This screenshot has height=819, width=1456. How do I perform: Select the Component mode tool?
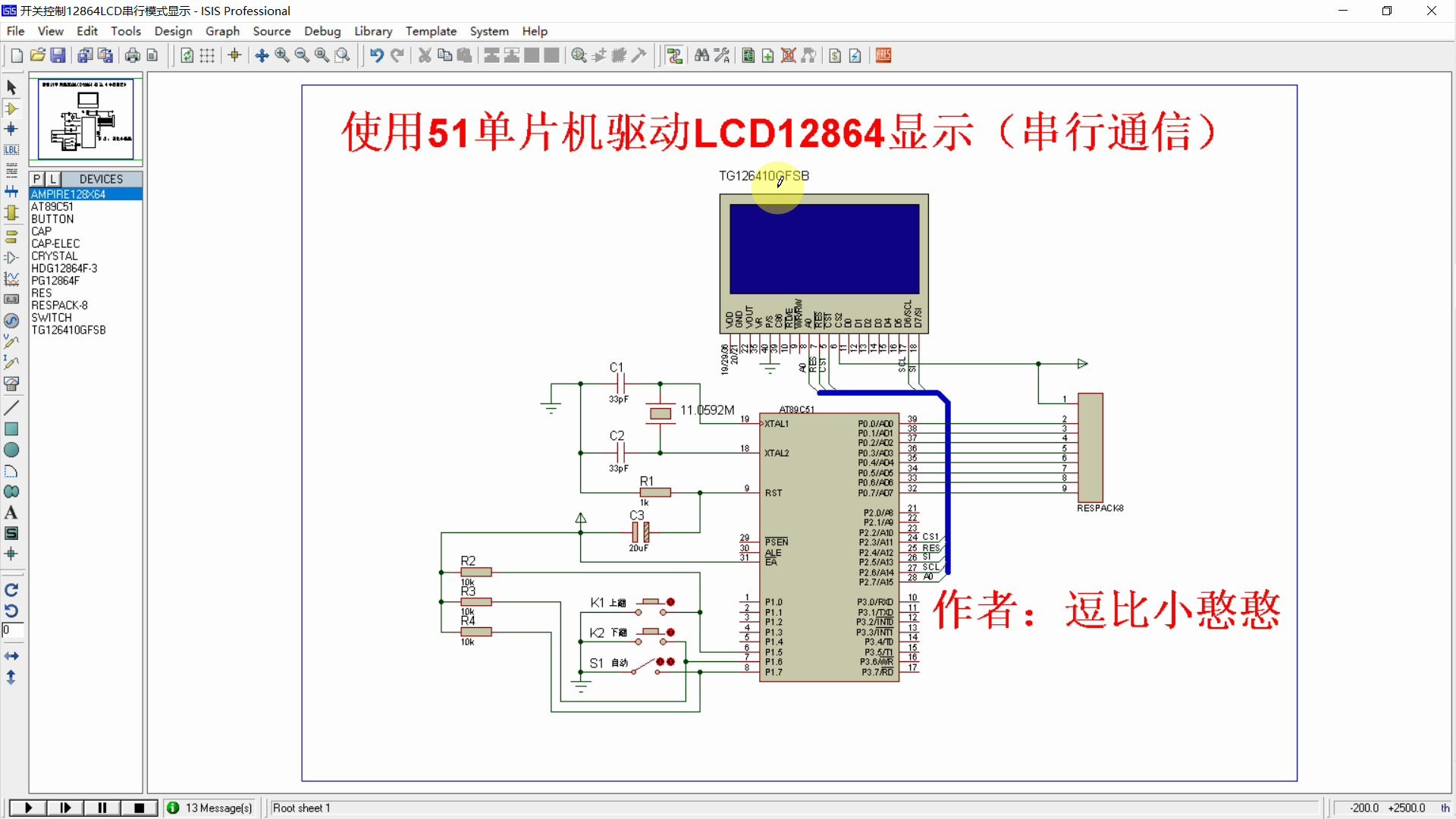[12, 108]
